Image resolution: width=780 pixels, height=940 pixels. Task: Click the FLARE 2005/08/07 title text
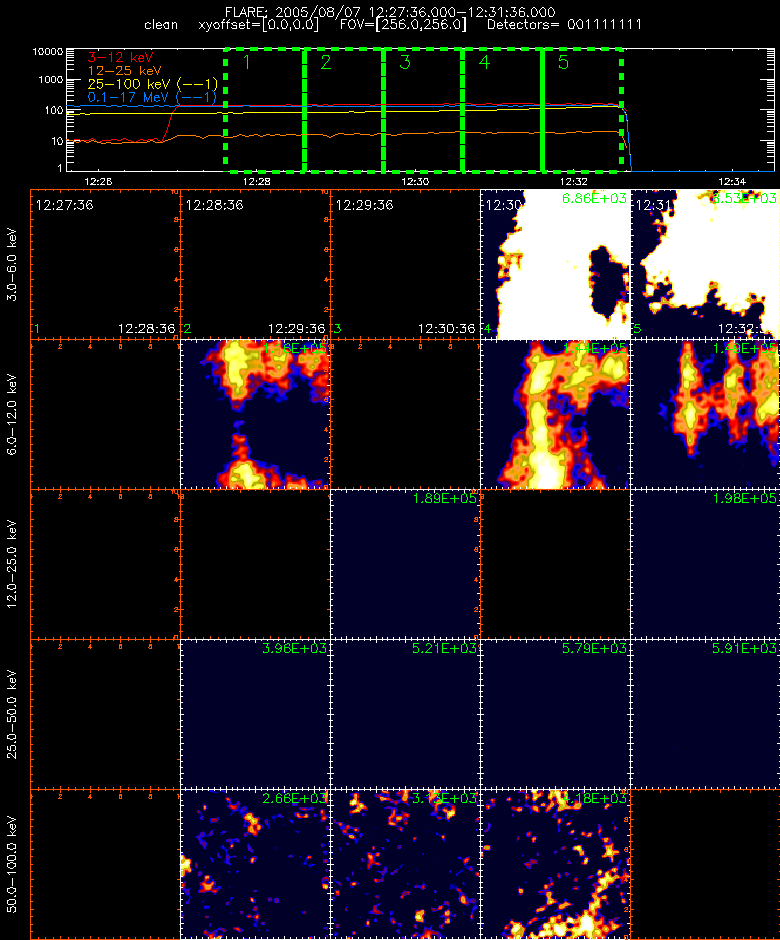pos(390,12)
